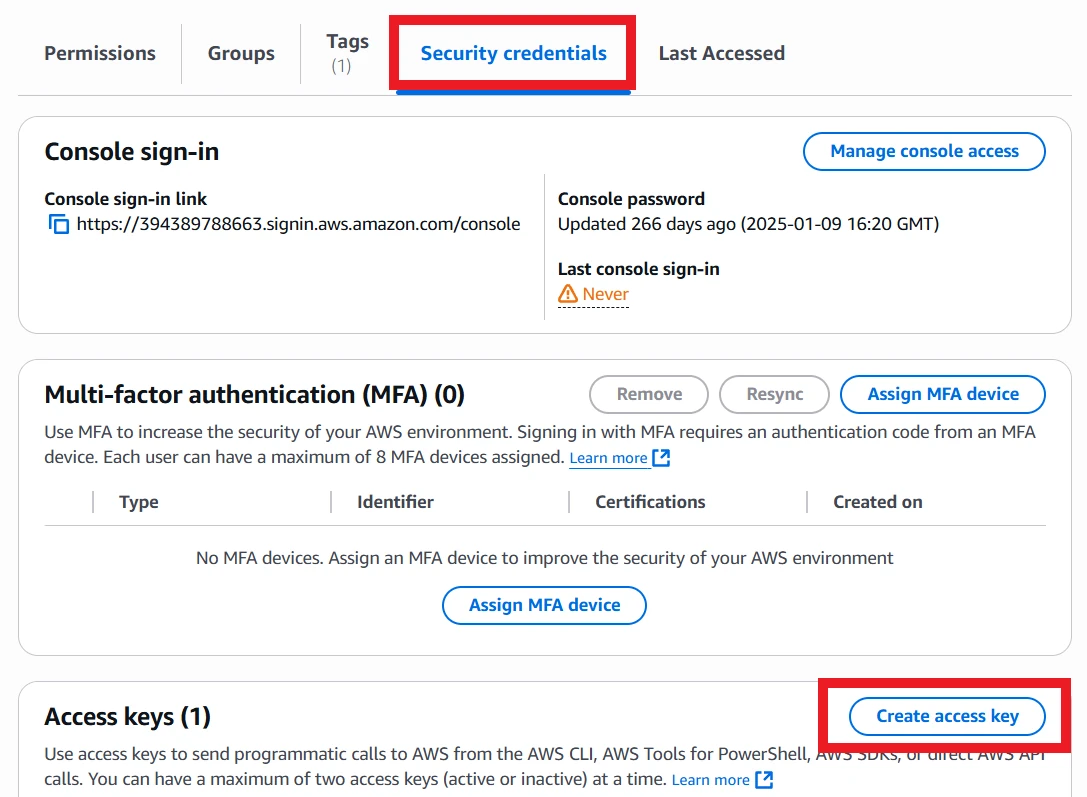The image size is (1087, 797).
Task: Click the Type column header
Action: coord(139,502)
